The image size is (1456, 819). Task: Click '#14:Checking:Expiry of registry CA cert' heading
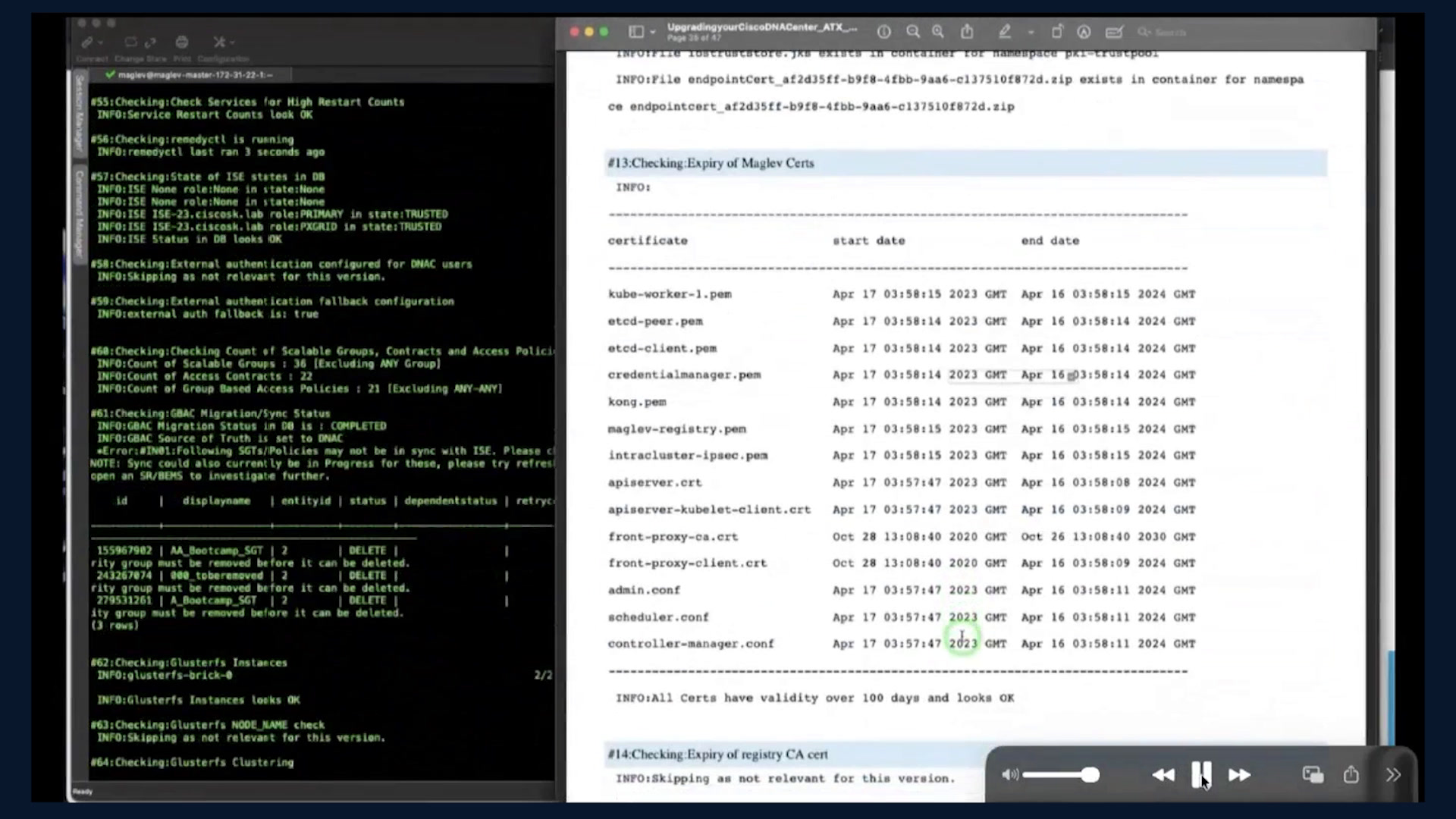717,755
